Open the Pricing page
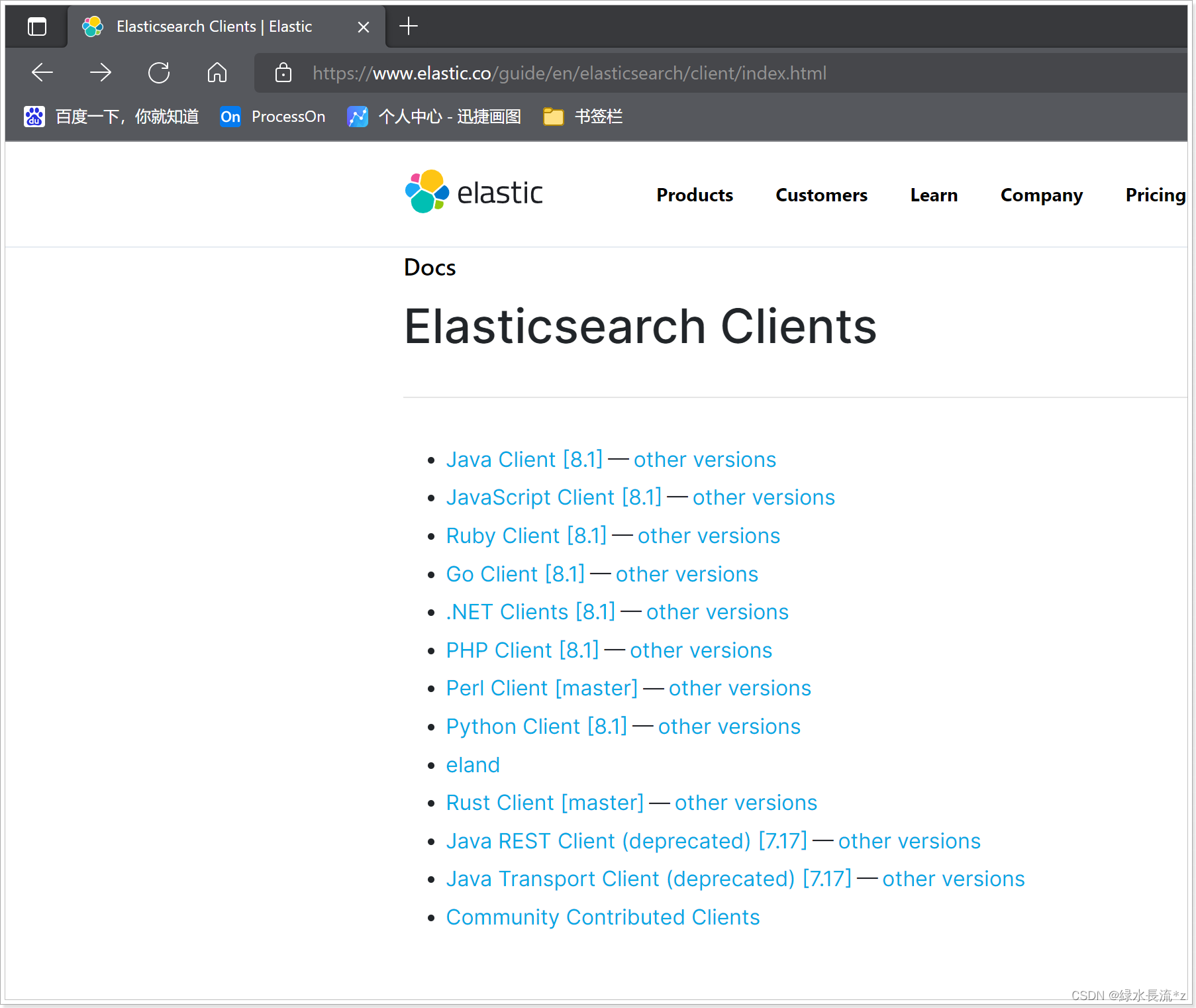Viewport: 1196px width, 1008px height. pyautogui.click(x=1156, y=195)
